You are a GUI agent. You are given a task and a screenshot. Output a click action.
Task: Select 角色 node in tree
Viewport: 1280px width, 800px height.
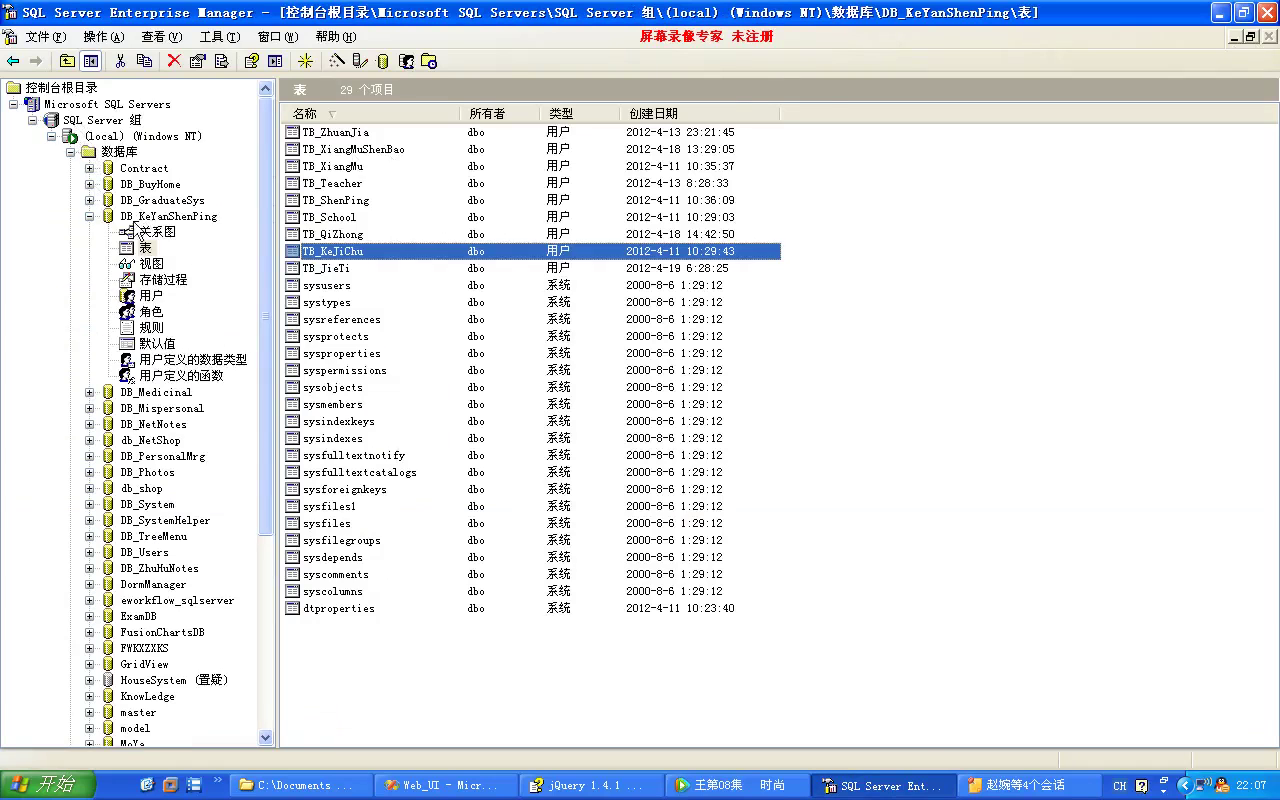click(151, 312)
